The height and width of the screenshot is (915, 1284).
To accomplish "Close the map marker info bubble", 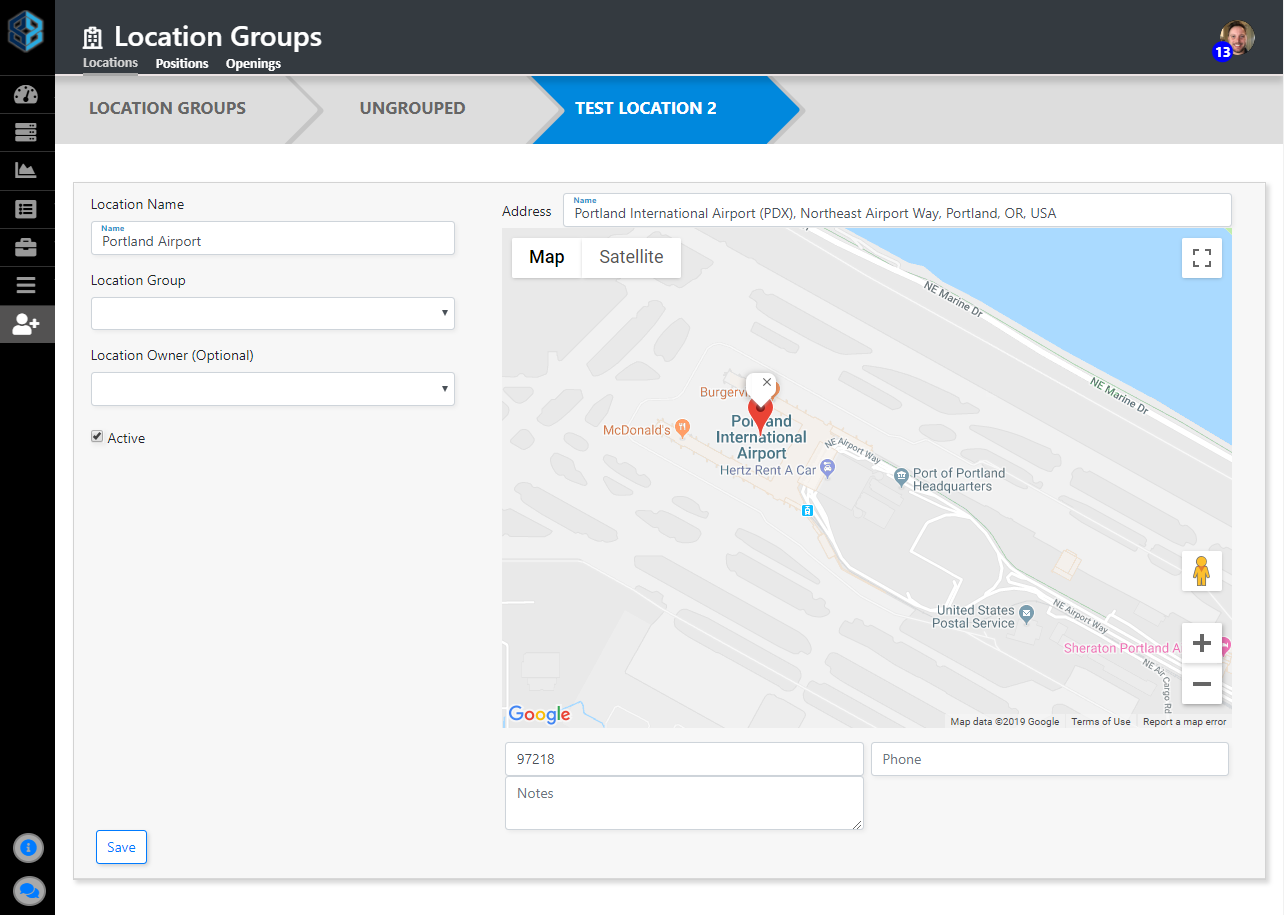I will (767, 382).
